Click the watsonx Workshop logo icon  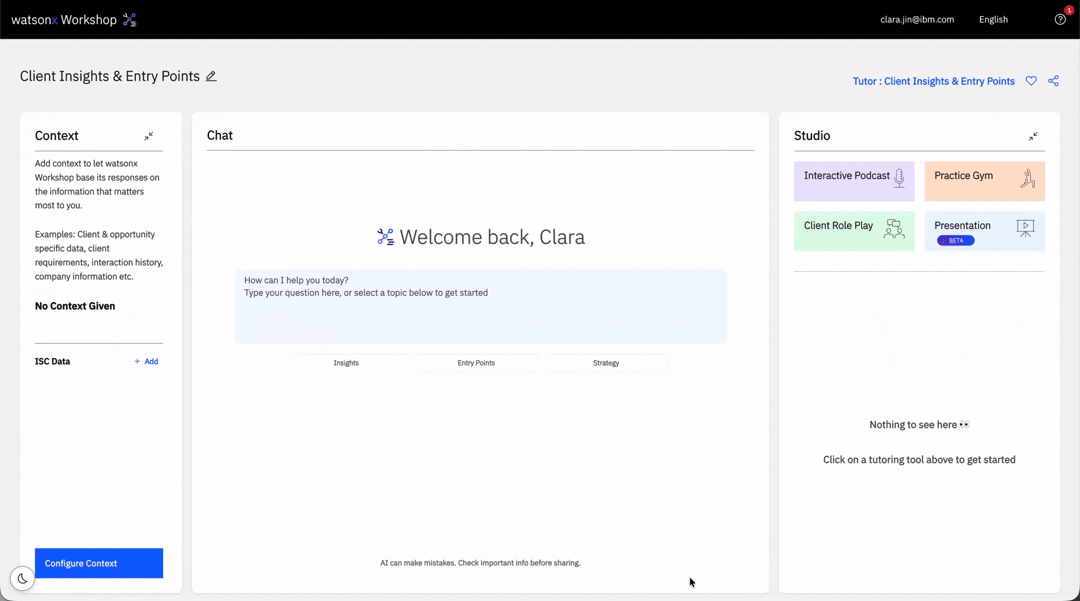[x=129, y=20]
